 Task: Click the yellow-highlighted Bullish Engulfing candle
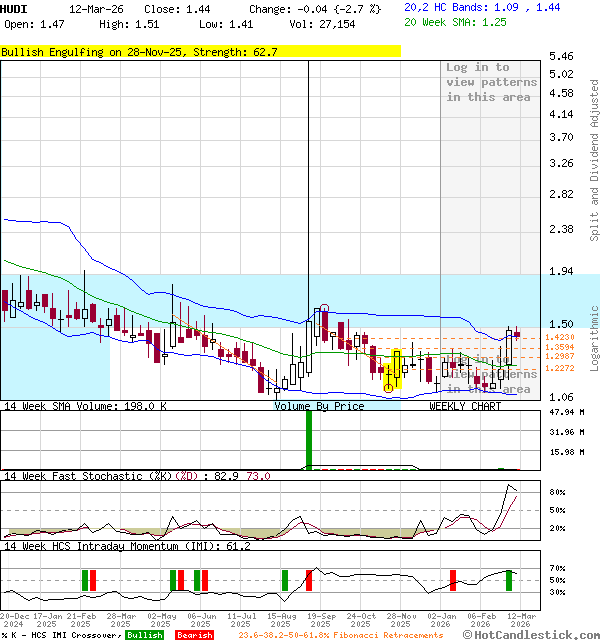click(396, 369)
